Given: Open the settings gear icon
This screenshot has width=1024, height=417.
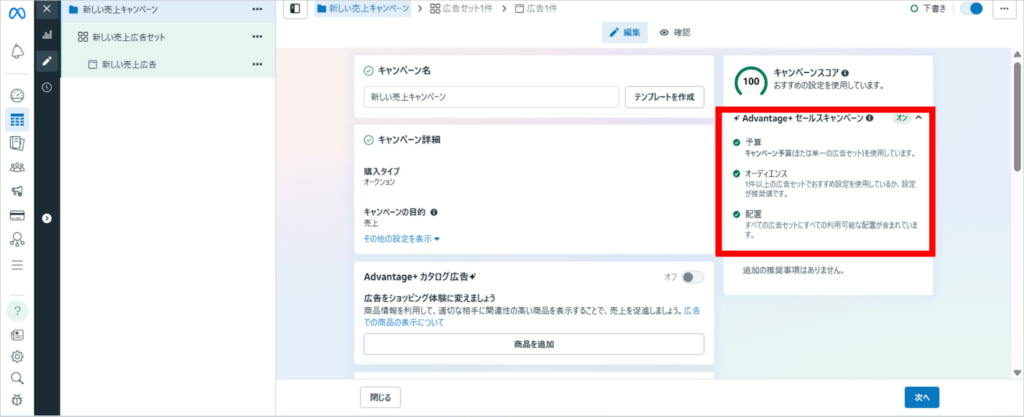Looking at the screenshot, I should tap(18, 356).
